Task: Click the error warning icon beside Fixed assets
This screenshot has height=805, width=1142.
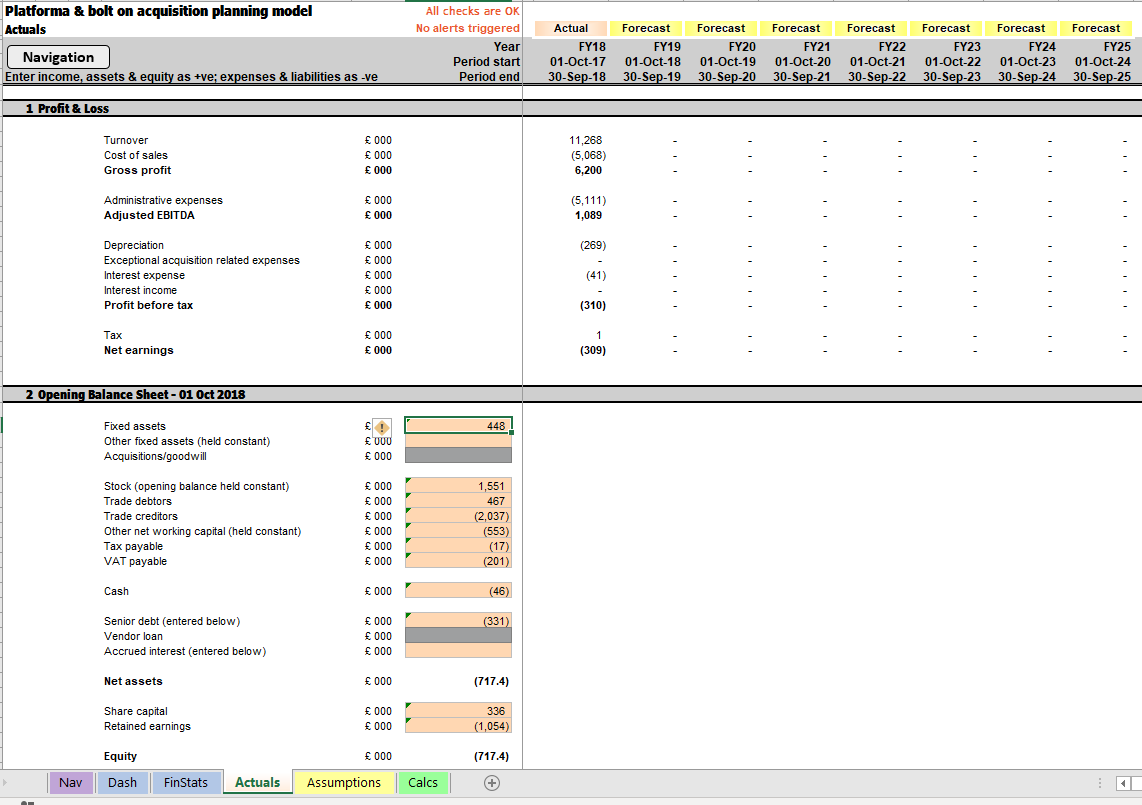Action: pyautogui.click(x=382, y=428)
